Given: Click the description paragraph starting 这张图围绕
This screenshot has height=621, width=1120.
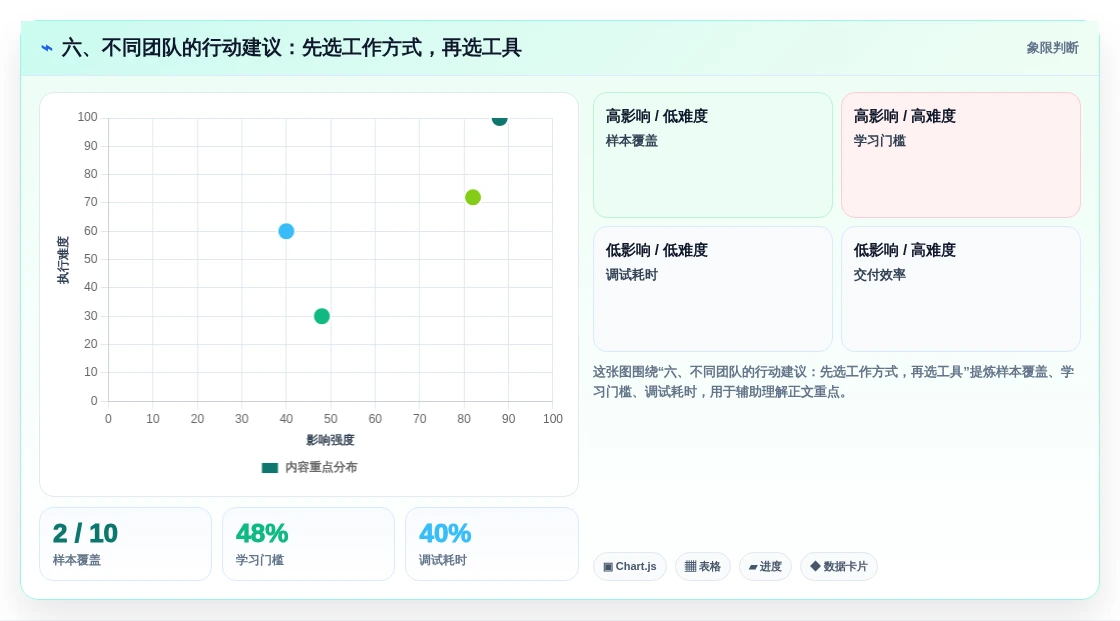Looking at the screenshot, I should [834, 382].
